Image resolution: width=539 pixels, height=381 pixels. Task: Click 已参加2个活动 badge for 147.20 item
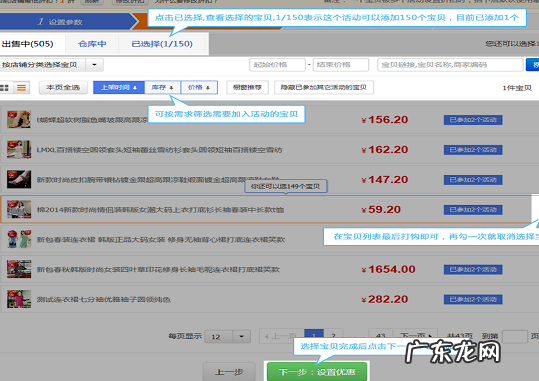click(x=473, y=179)
